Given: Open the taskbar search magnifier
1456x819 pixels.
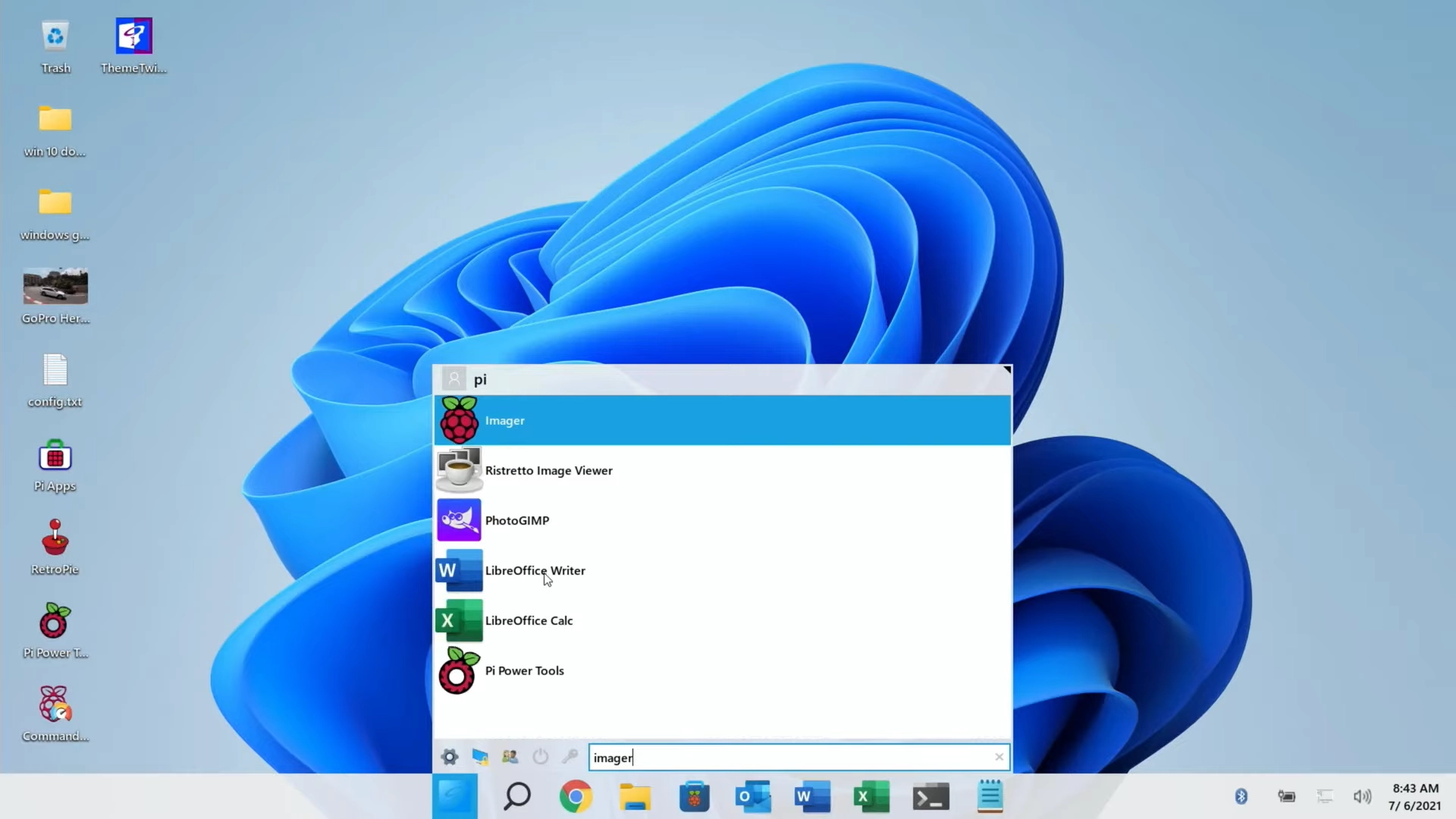Looking at the screenshot, I should click(x=517, y=796).
